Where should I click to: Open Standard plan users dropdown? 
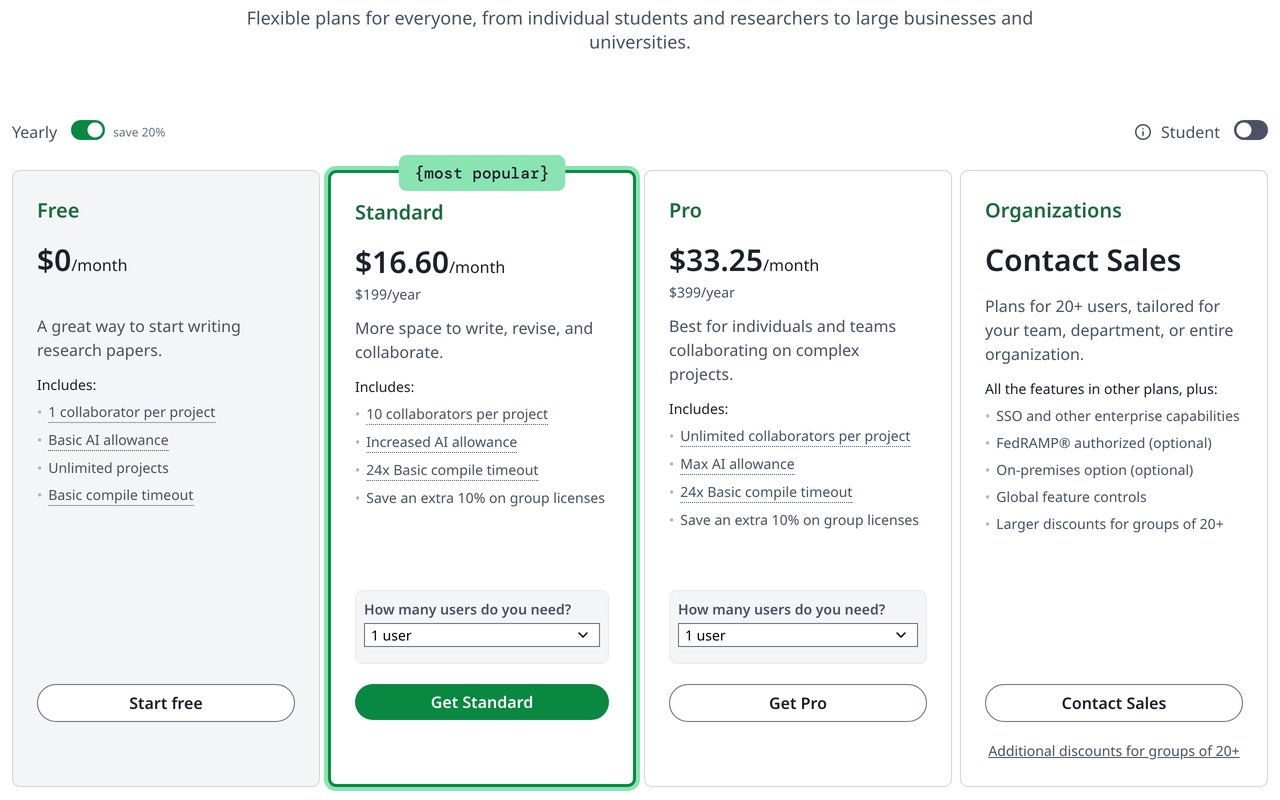click(482, 635)
